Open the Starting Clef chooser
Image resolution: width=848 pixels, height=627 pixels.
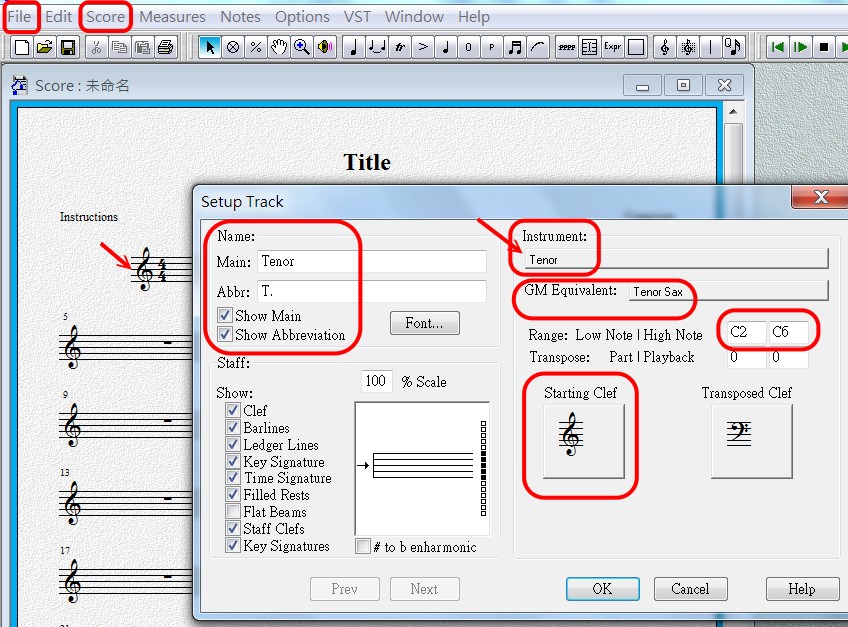(583, 441)
